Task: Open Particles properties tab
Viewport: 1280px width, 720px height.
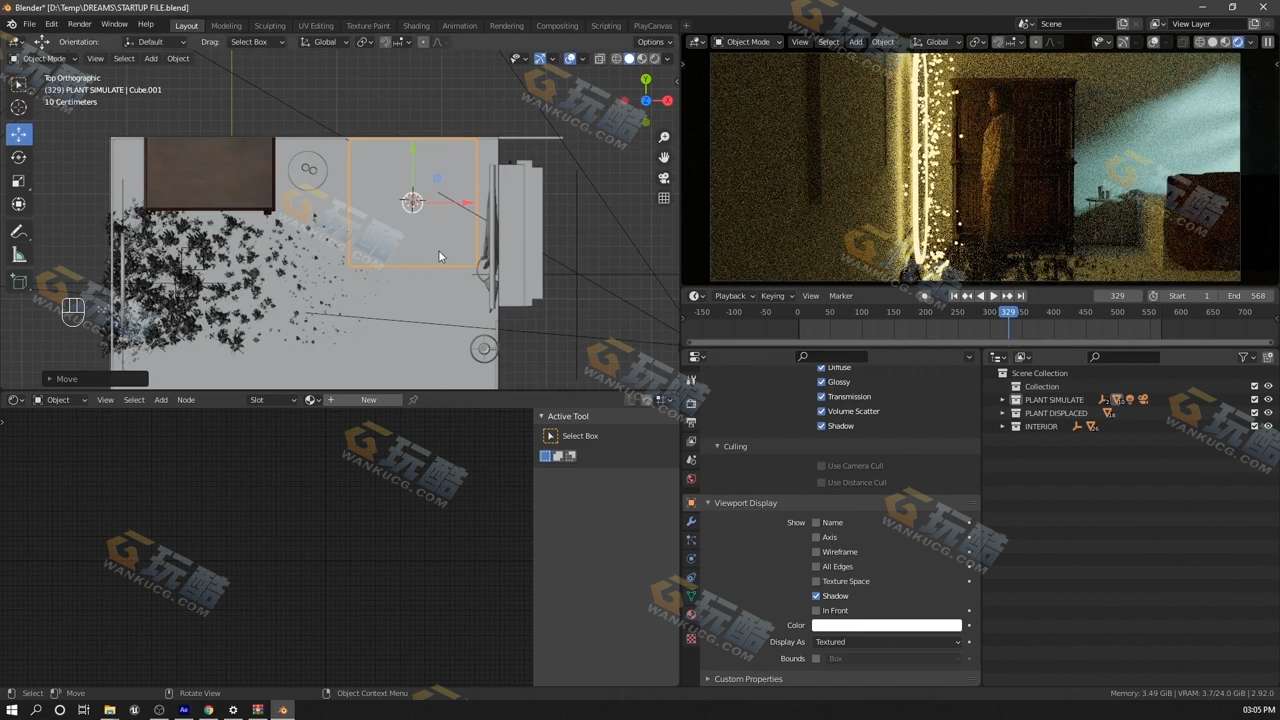Action: coord(691,540)
